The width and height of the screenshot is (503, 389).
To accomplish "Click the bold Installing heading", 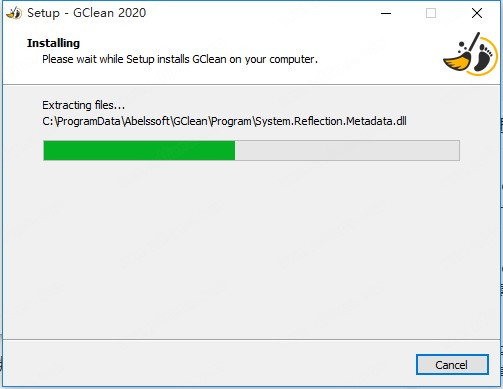I will point(53,43).
